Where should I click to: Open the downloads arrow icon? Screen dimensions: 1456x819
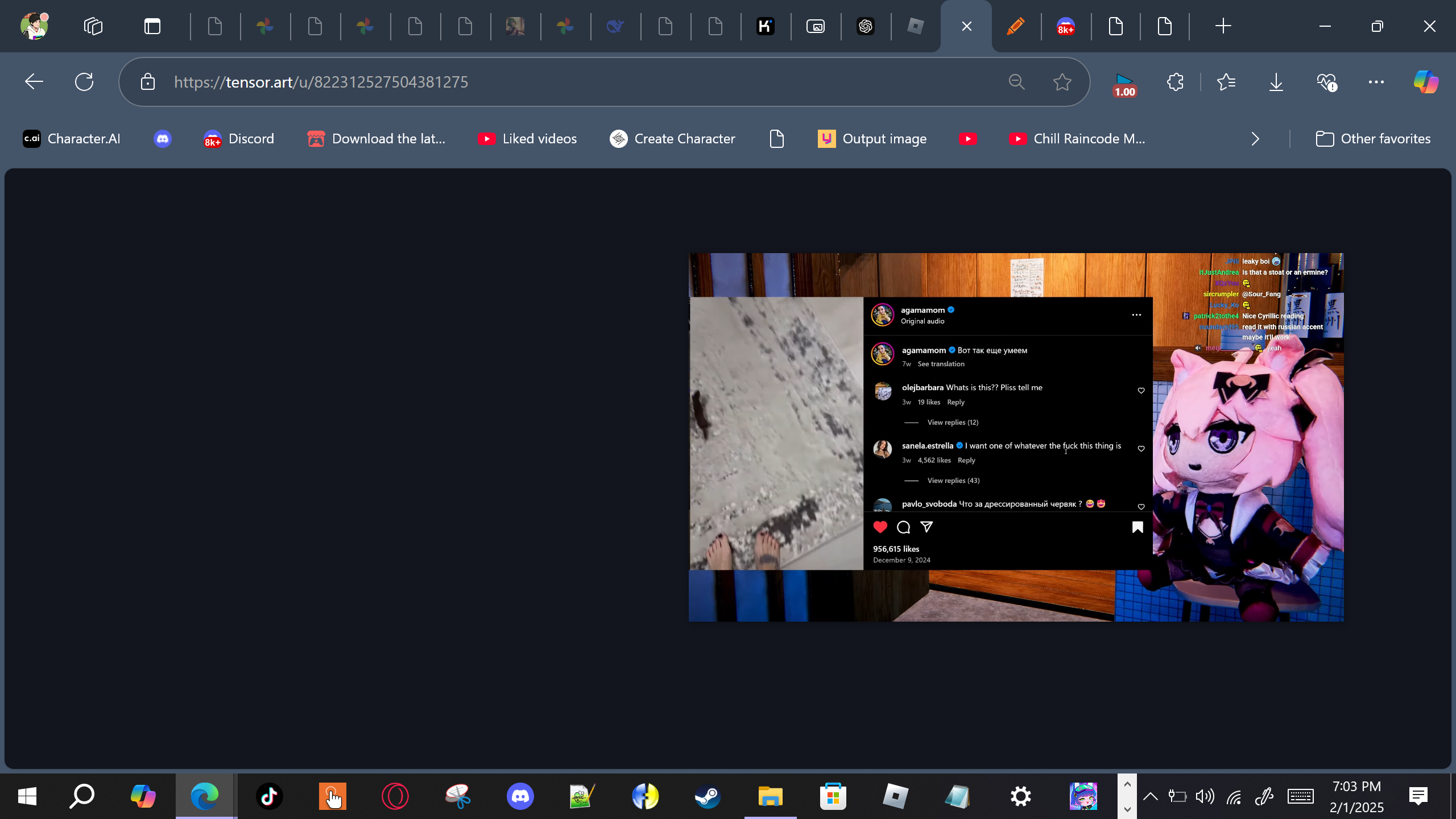pos(1276,82)
